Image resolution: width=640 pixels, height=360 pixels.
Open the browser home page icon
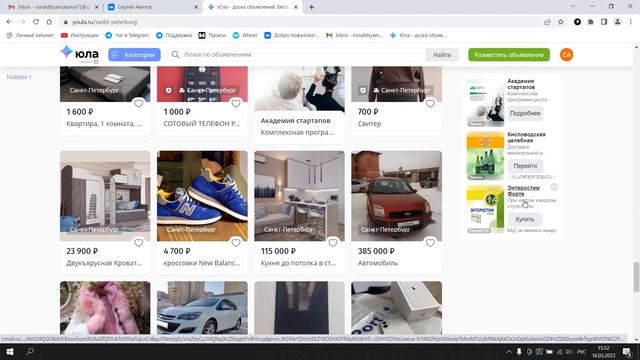click(49, 22)
